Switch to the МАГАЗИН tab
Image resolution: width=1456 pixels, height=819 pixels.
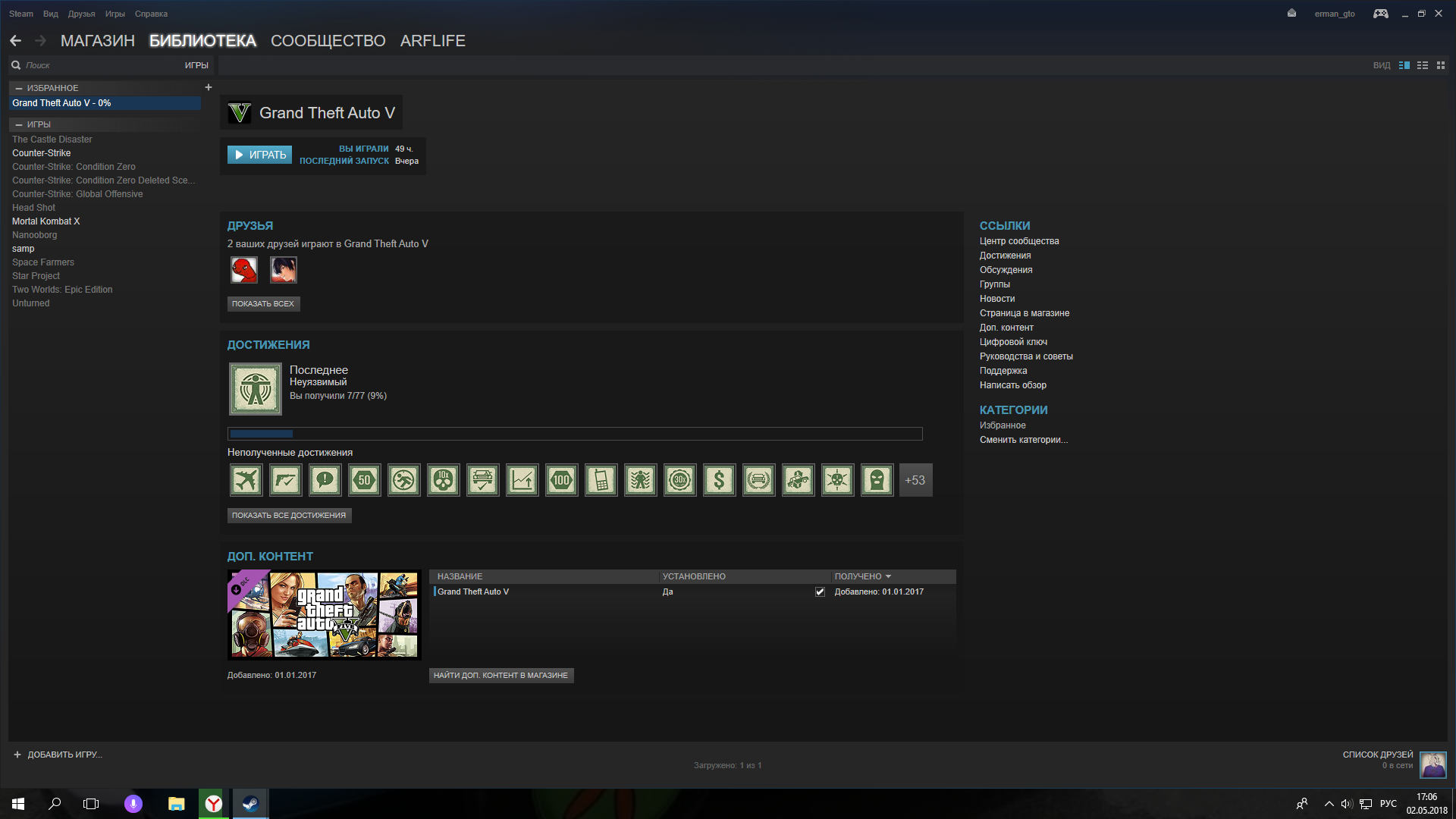point(98,41)
